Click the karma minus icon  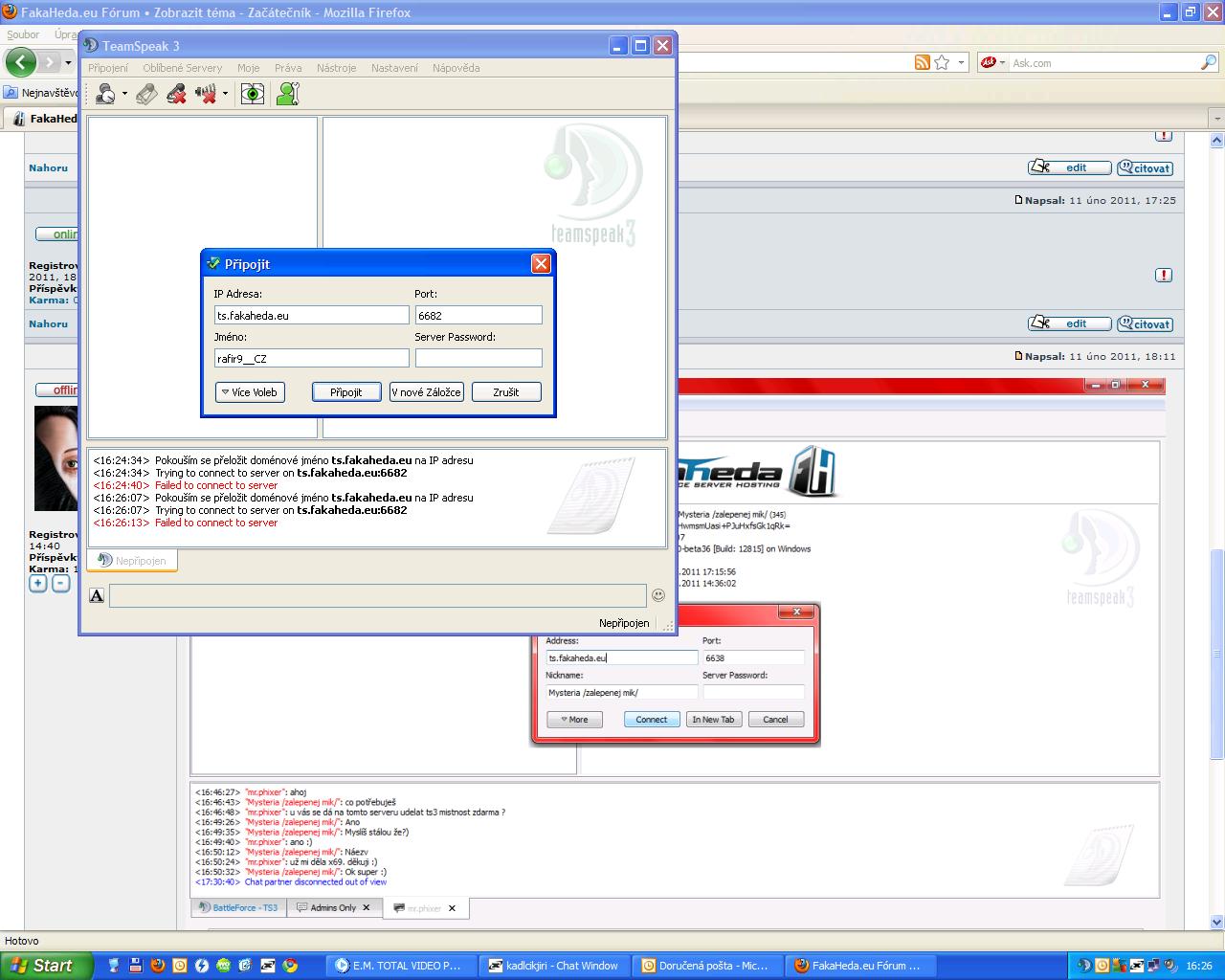tap(60, 583)
